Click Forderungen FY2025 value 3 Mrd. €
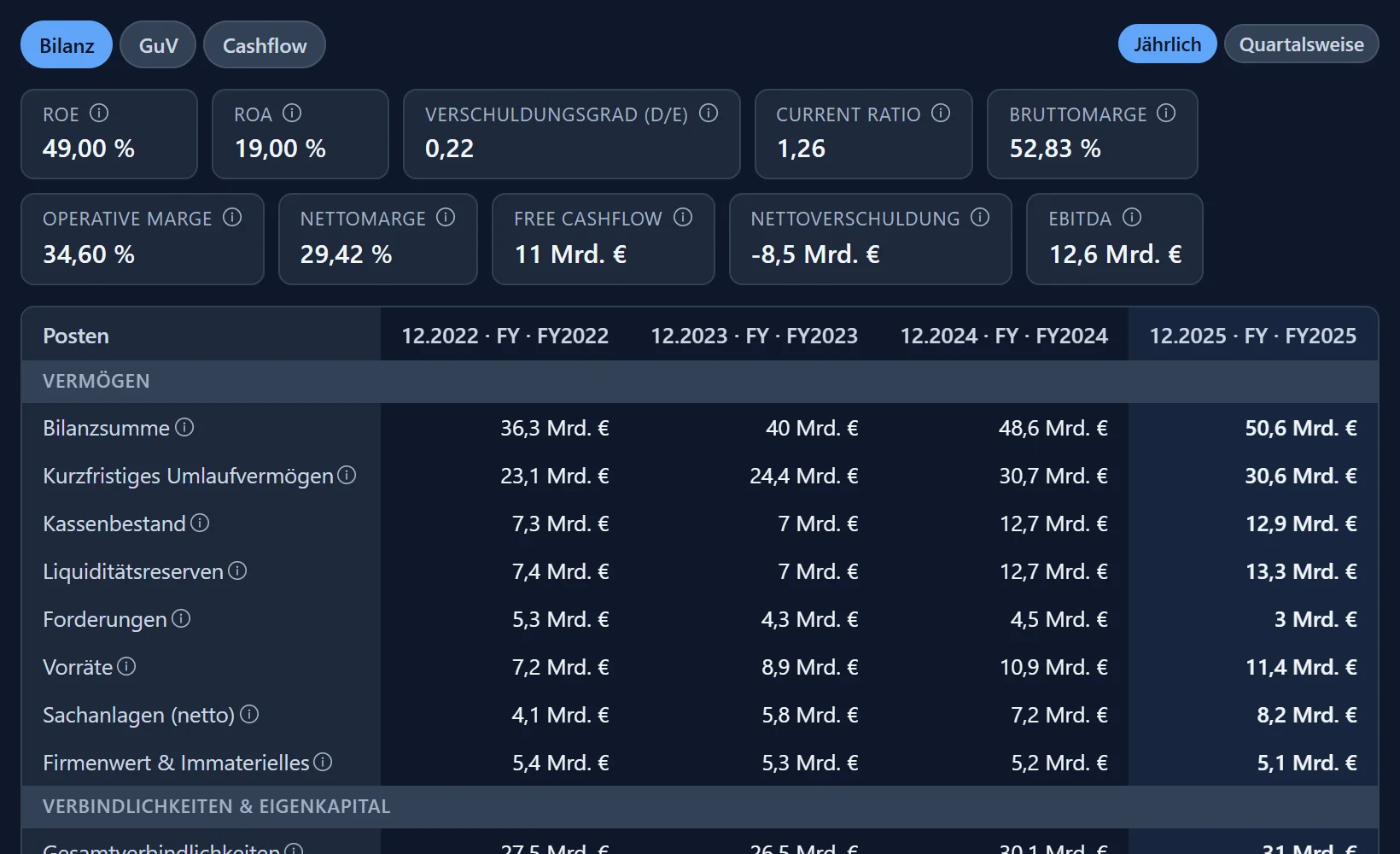Screen dimensions: 1400x854 tap(1315, 619)
